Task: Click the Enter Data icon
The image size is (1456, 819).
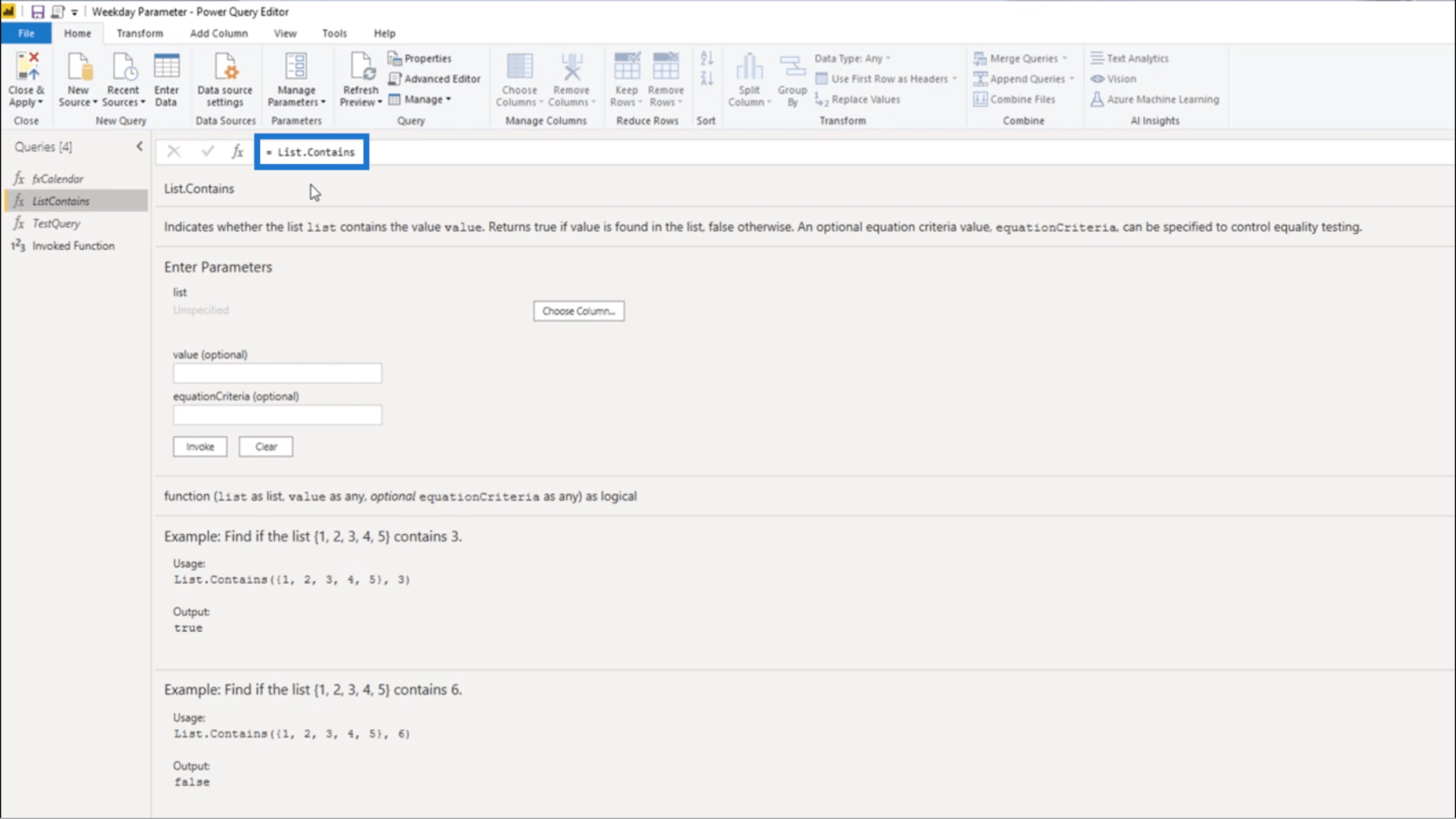Action: [166, 67]
